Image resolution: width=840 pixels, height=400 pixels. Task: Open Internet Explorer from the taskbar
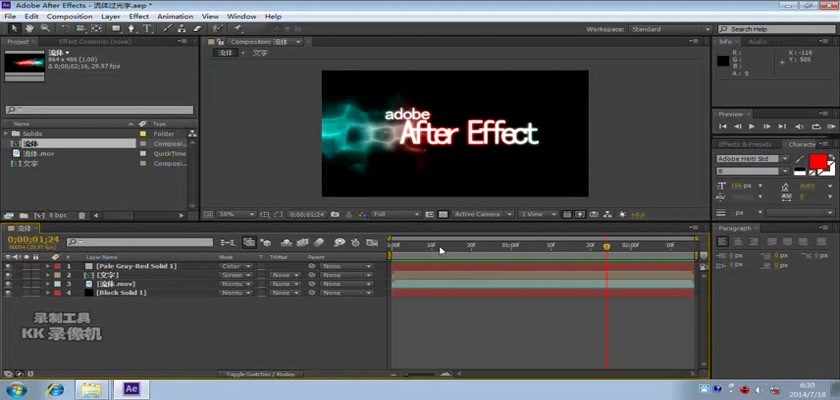(x=55, y=389)
